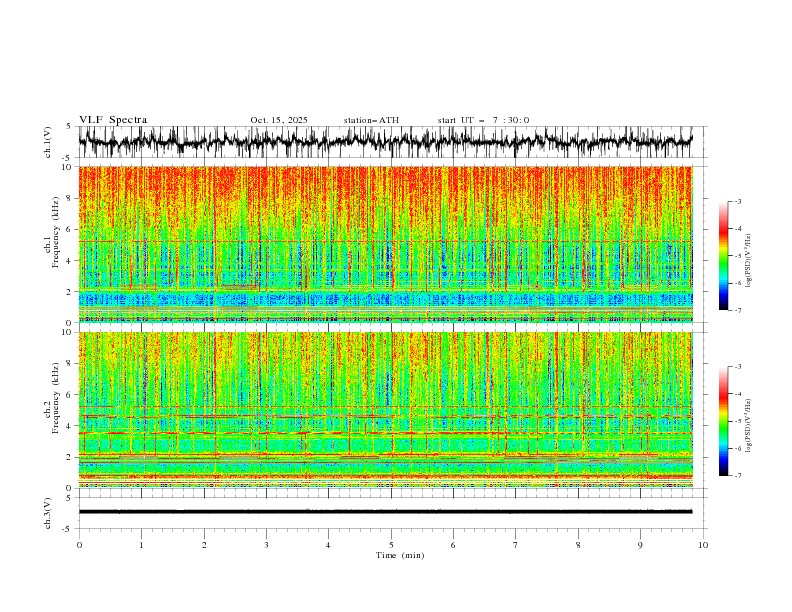
Task: Click the "ch.3(V)" waveform axis label
Action: [x=48, y=513]
